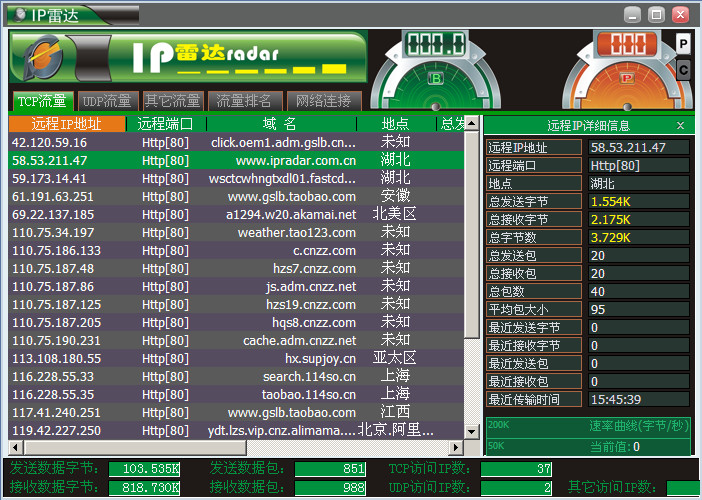Sort by 远程端口 column header
The image size is (702, 500).
pyautogui.click(x=166, y=124)
